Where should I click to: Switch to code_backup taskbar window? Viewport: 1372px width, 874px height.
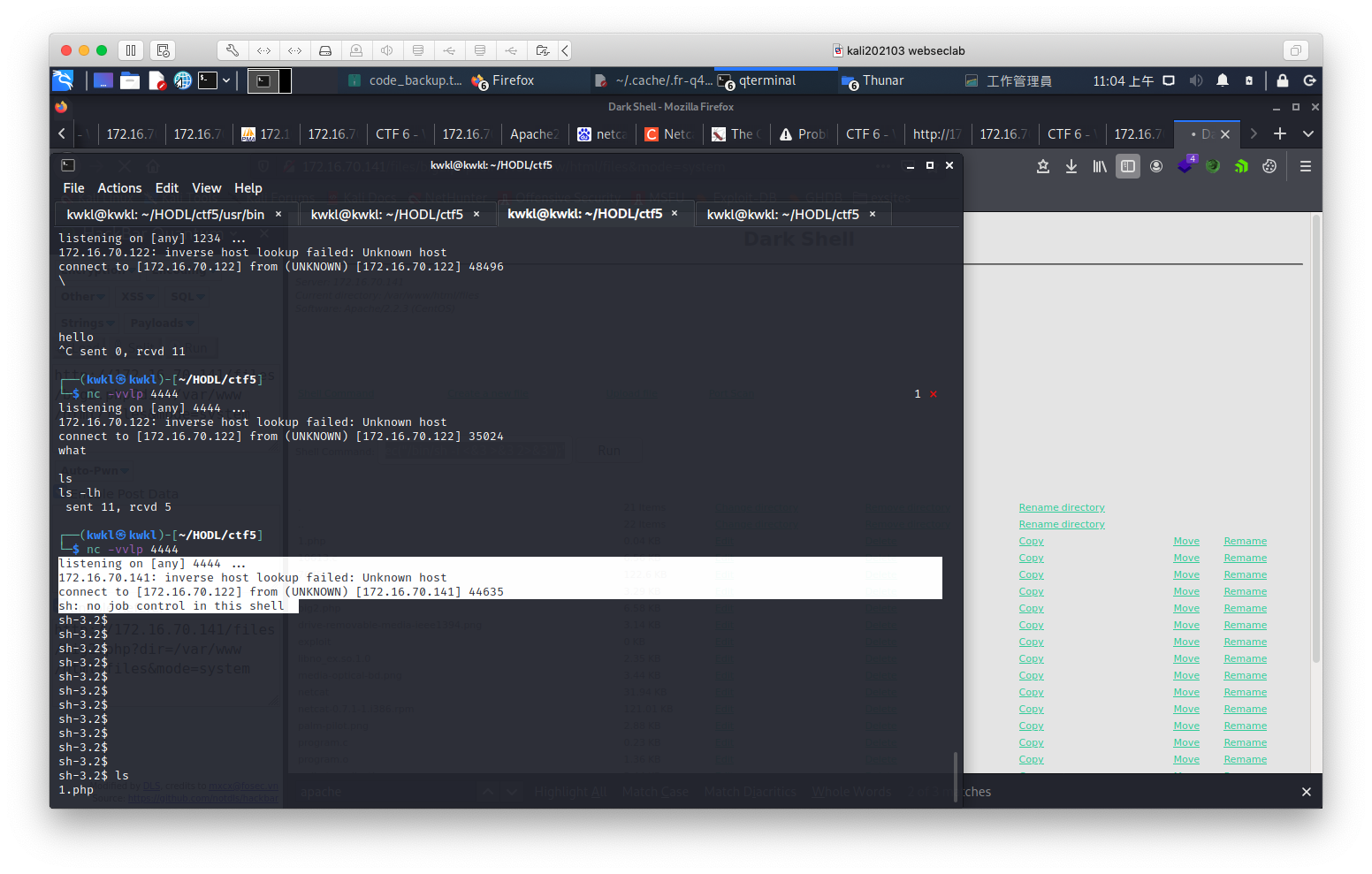[x=406, y=80]
